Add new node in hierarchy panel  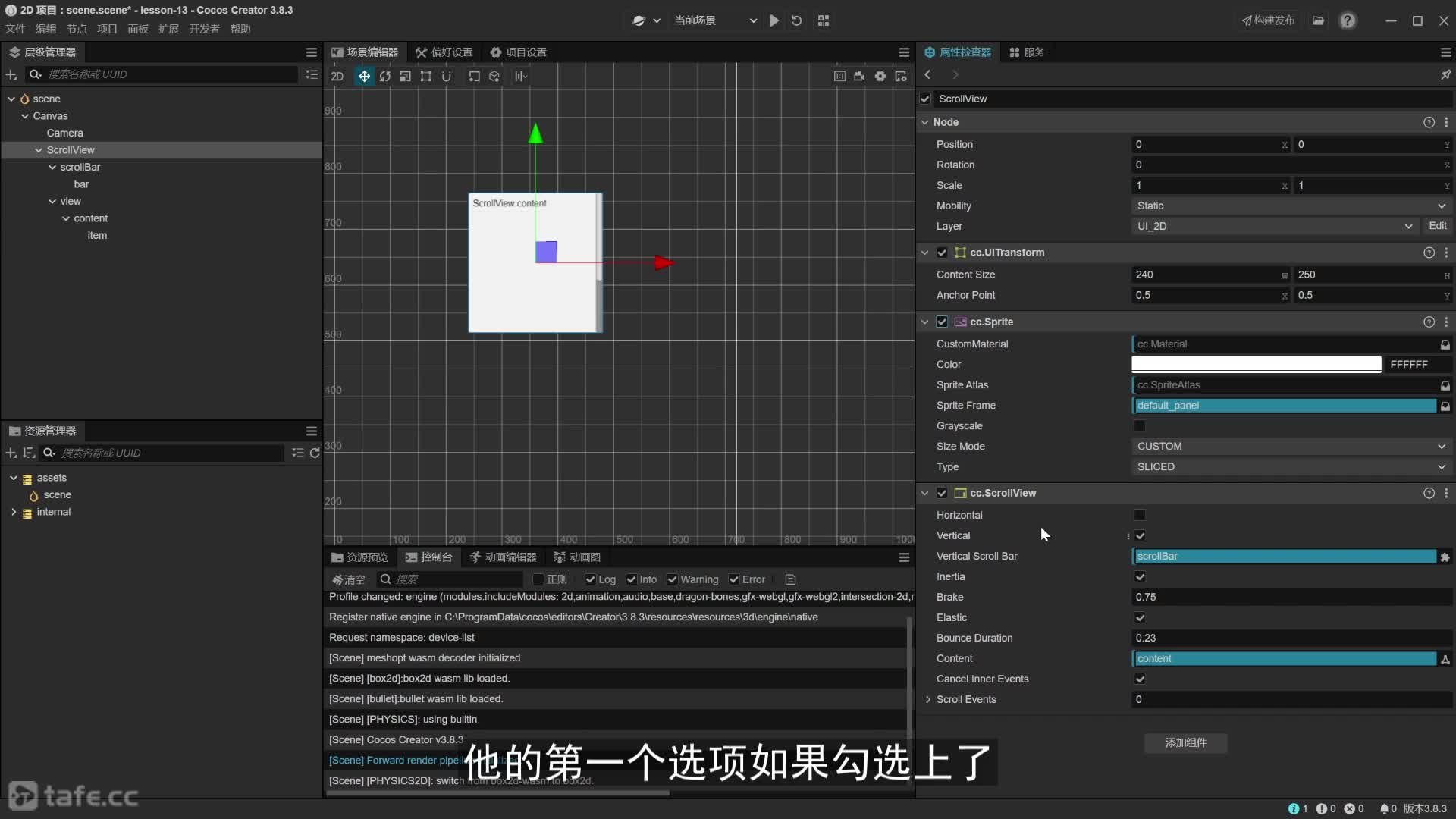11,74
